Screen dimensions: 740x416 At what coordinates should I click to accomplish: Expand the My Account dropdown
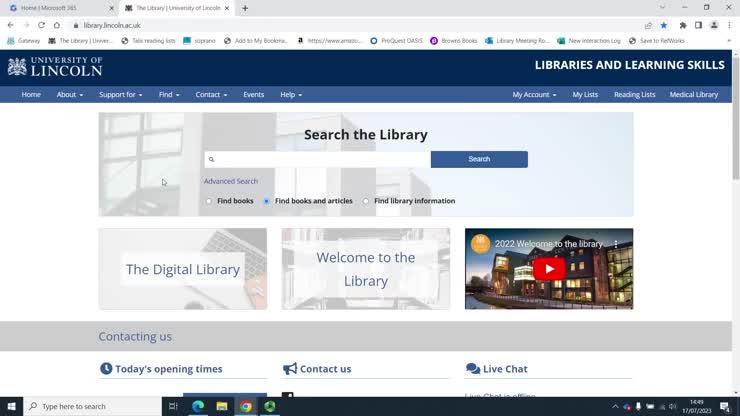coord(534,94)
